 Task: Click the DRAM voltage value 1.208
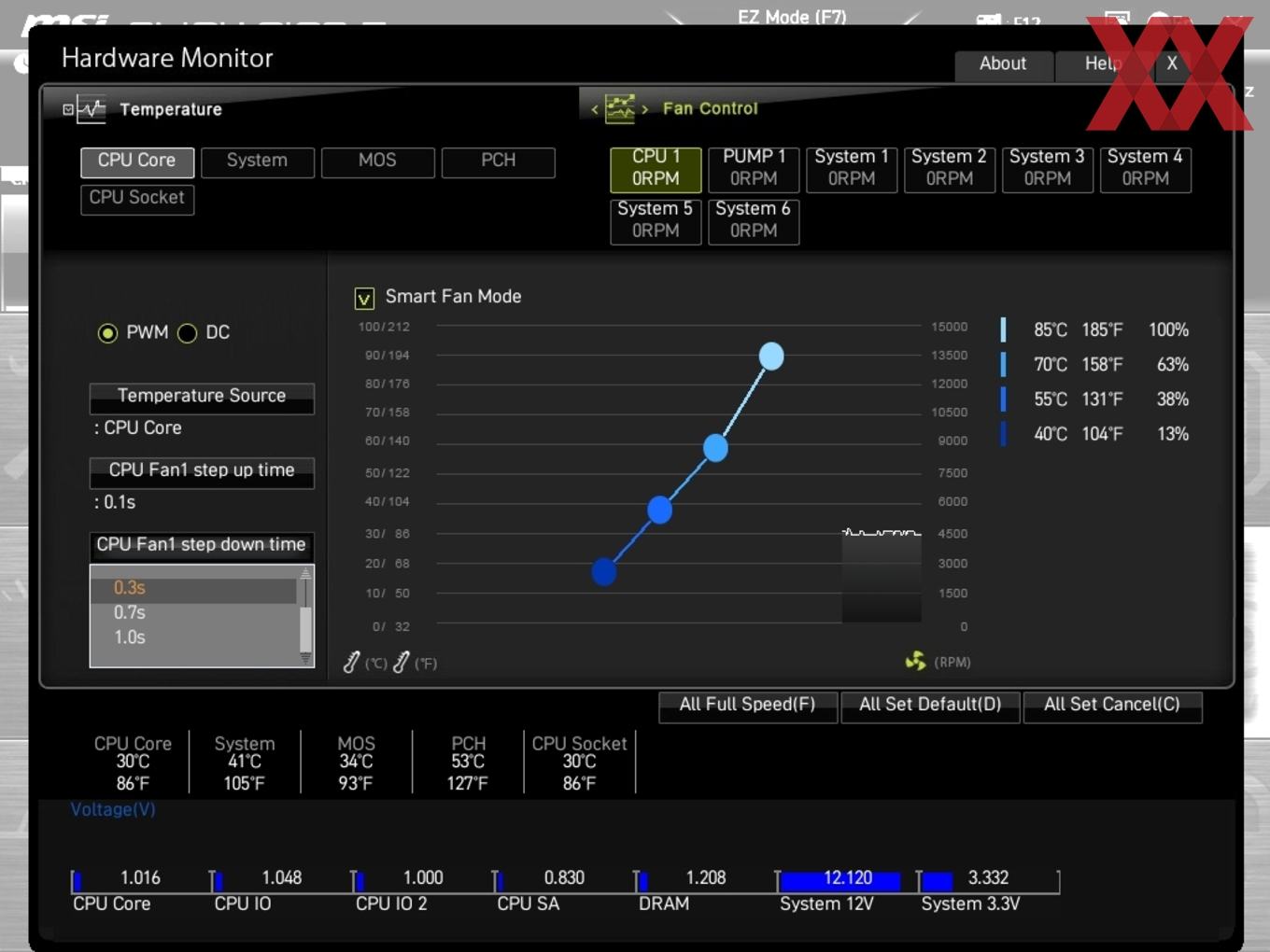[706, 878]
